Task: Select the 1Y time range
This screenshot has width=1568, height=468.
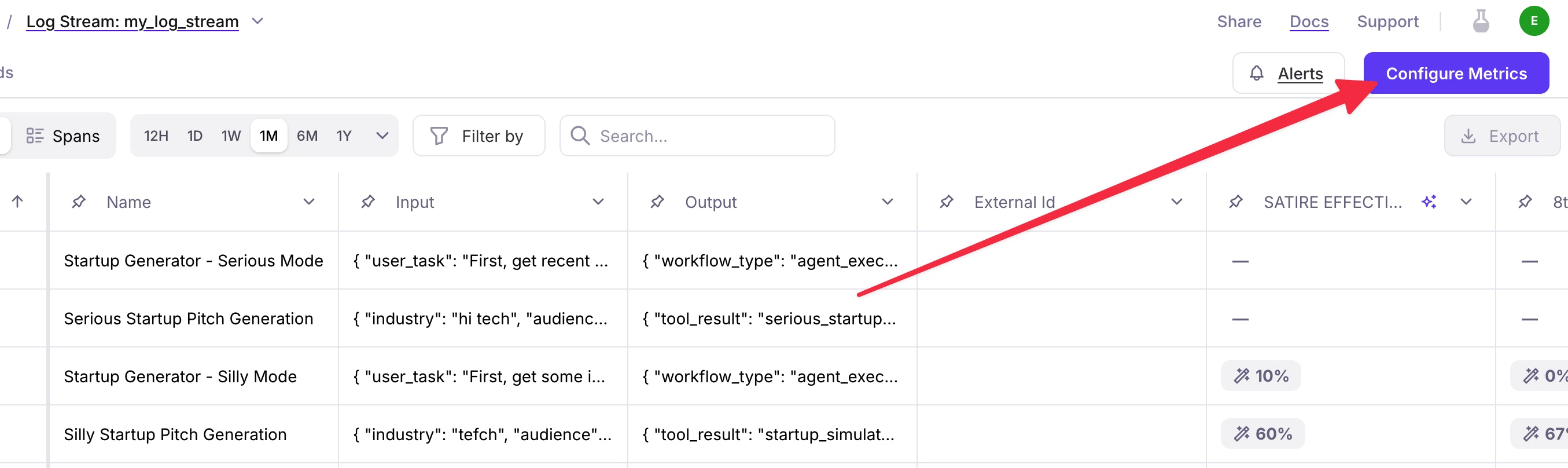Action: pos(344,136)
